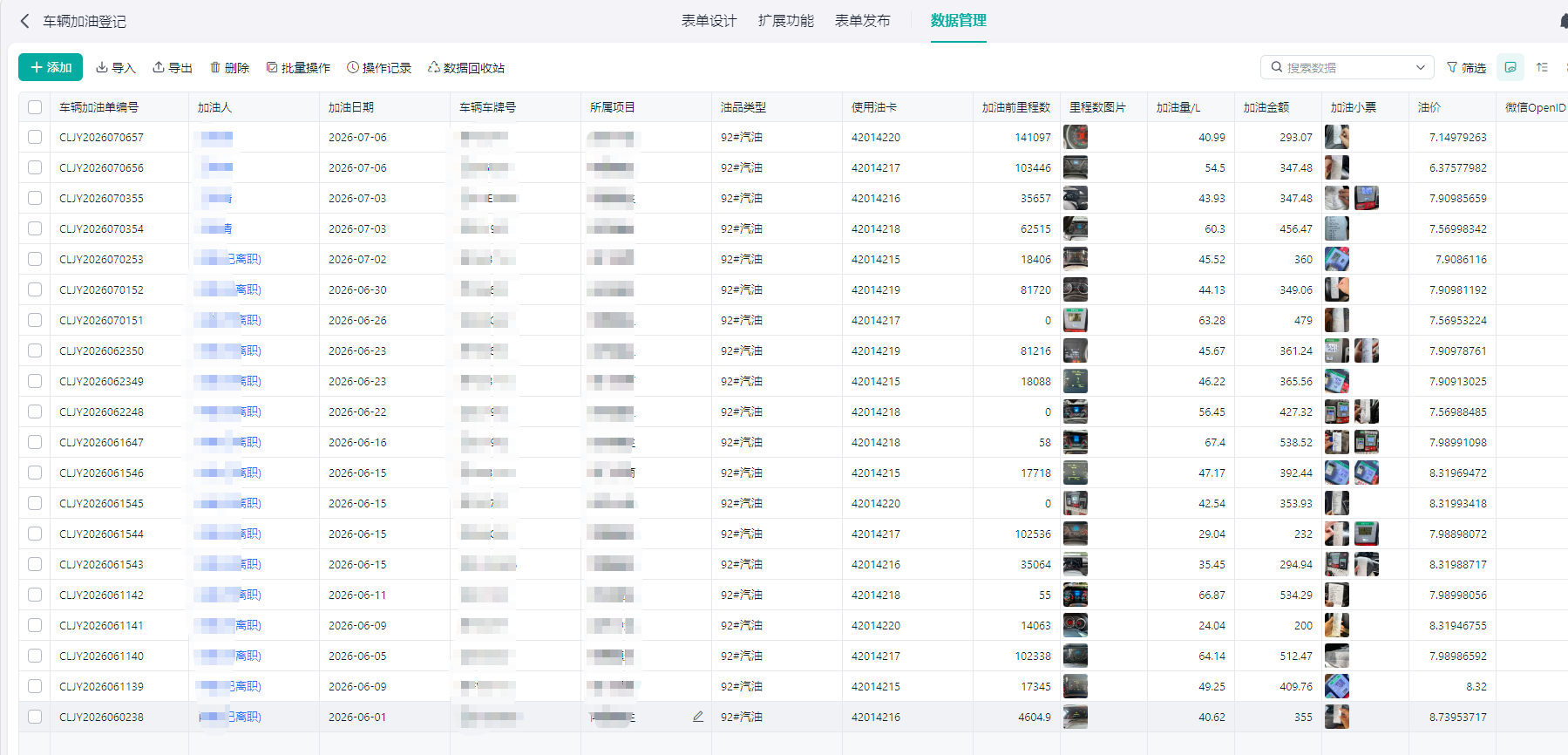Open 数据回收站 recycle bin
1568x755 pixels.
[466, 67]
